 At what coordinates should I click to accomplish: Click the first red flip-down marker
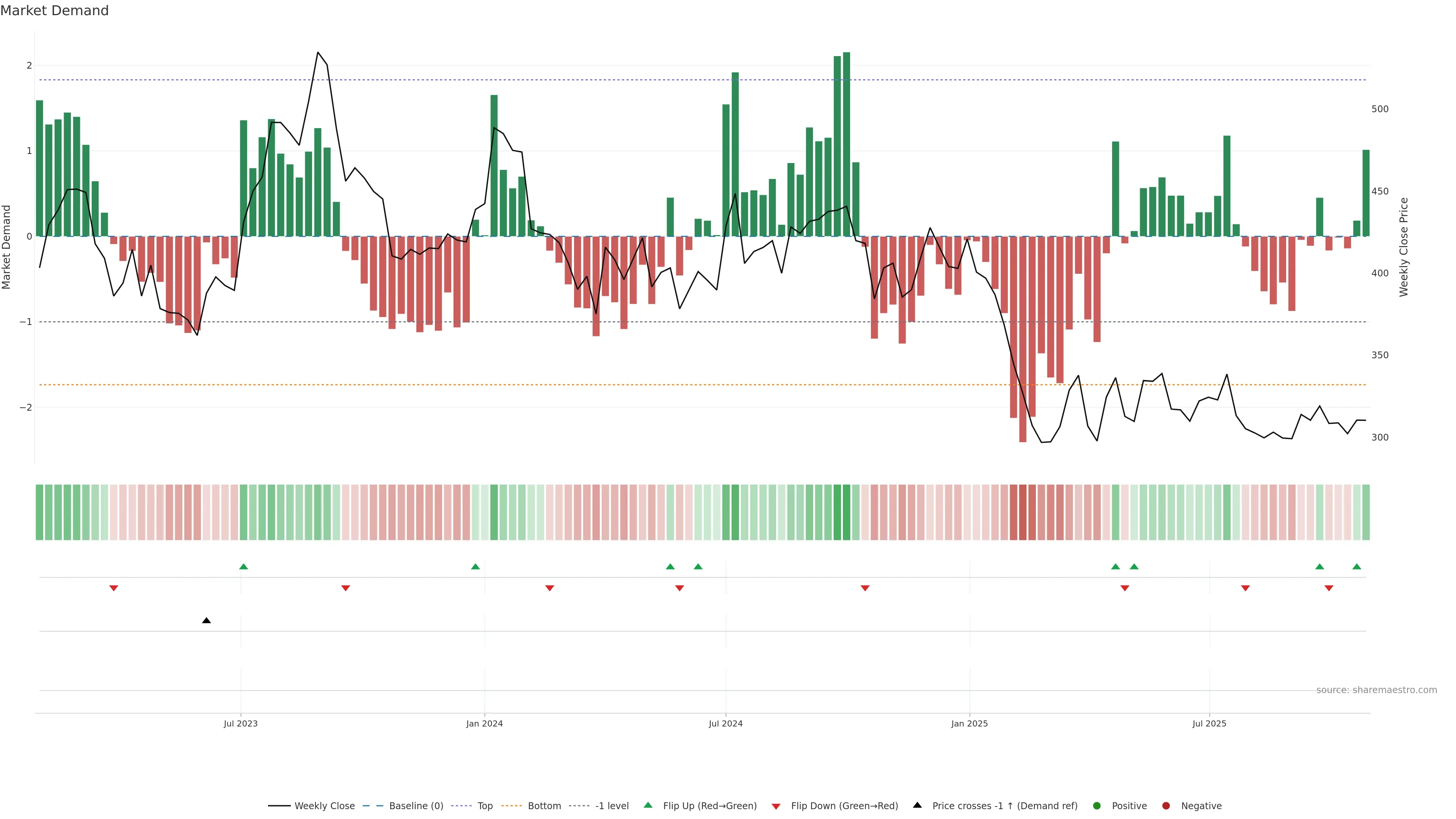(114, 588)
